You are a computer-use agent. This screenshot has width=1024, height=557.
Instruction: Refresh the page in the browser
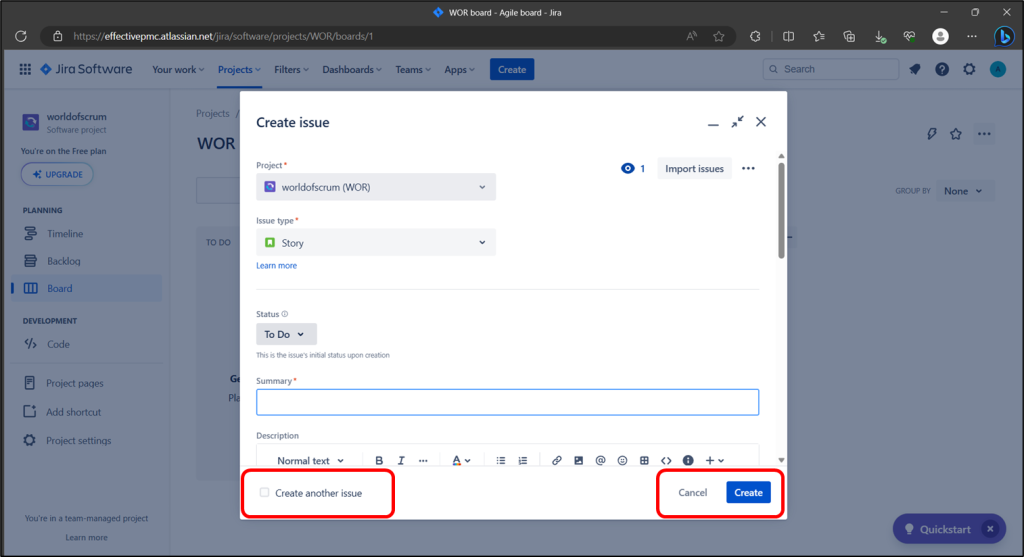[21, 37]
